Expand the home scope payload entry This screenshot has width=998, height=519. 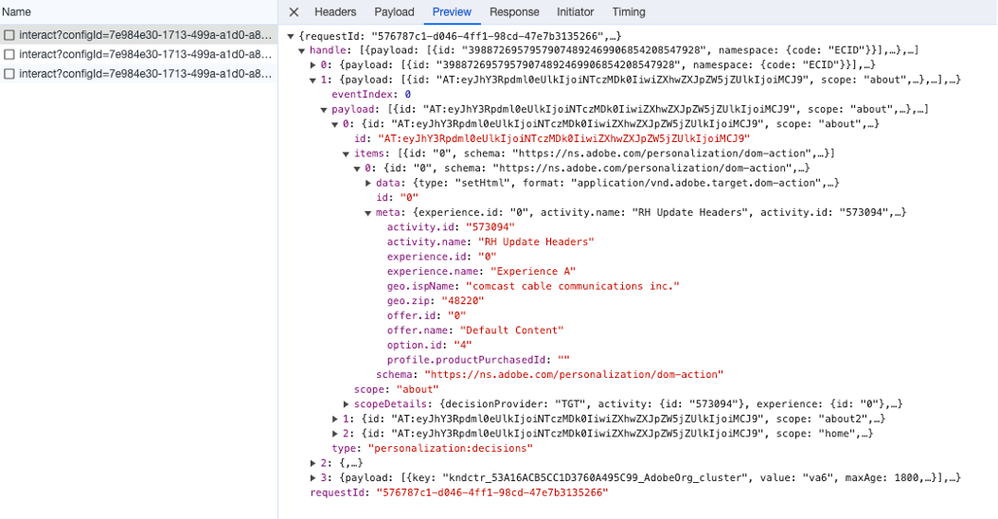point(336,434)
